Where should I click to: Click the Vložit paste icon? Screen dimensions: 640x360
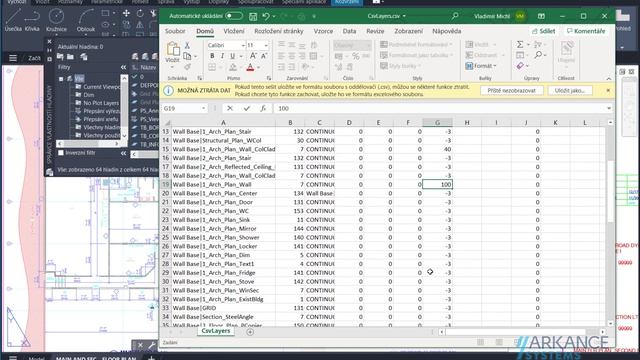click(x=173, y=49)
